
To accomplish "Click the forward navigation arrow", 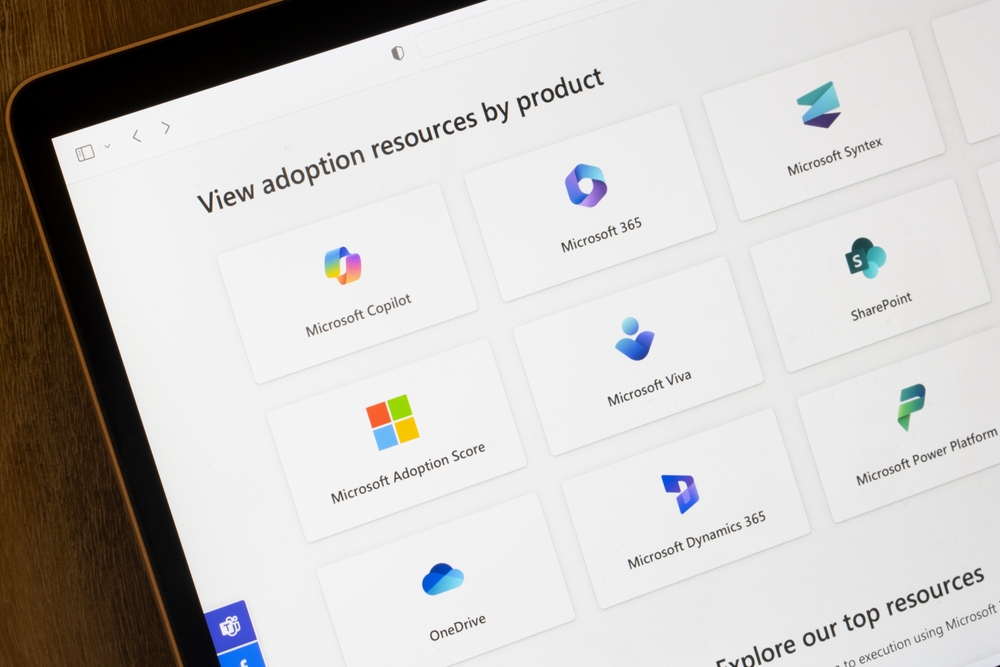I will [x=165, y=127].
